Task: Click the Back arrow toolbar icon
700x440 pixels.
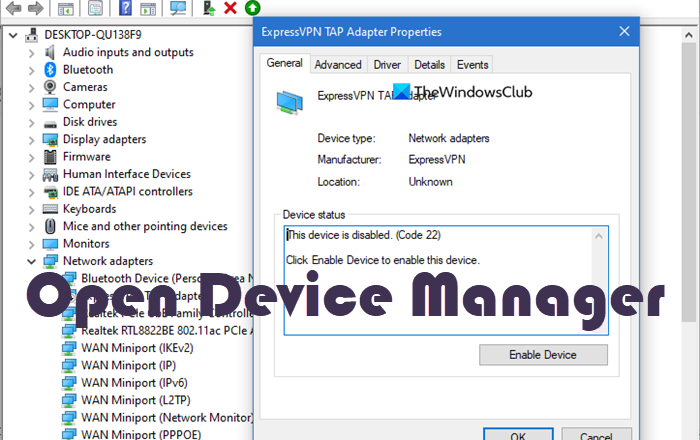Action: pos(13,8)
